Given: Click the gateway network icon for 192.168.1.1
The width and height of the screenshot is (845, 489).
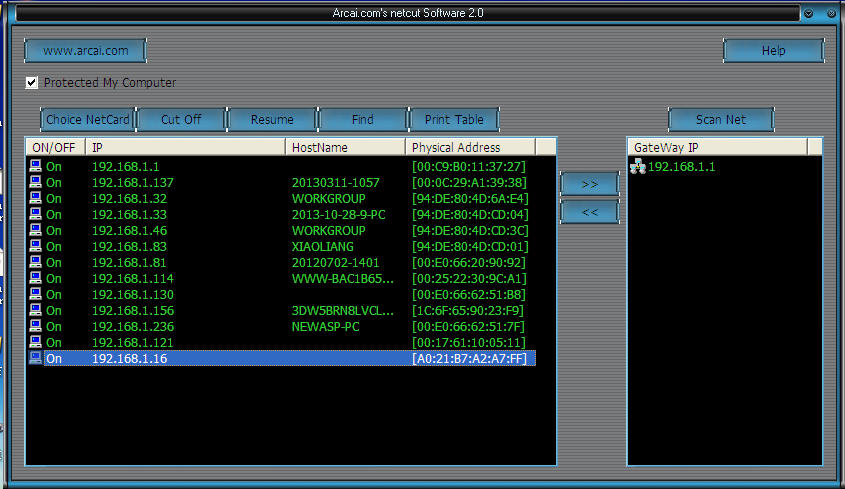Looking at the screenshot, I should pos(637,167).
